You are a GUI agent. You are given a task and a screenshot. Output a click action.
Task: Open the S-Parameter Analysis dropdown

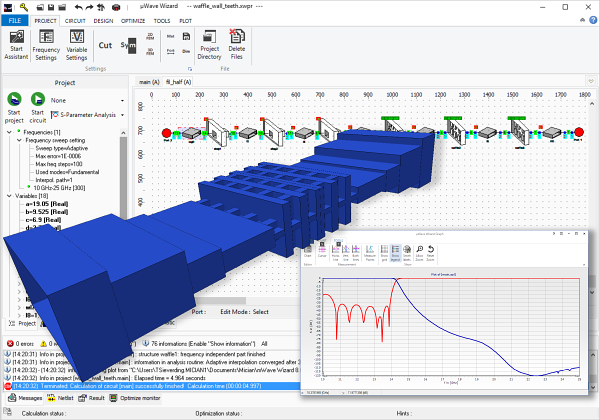(123, 116)
